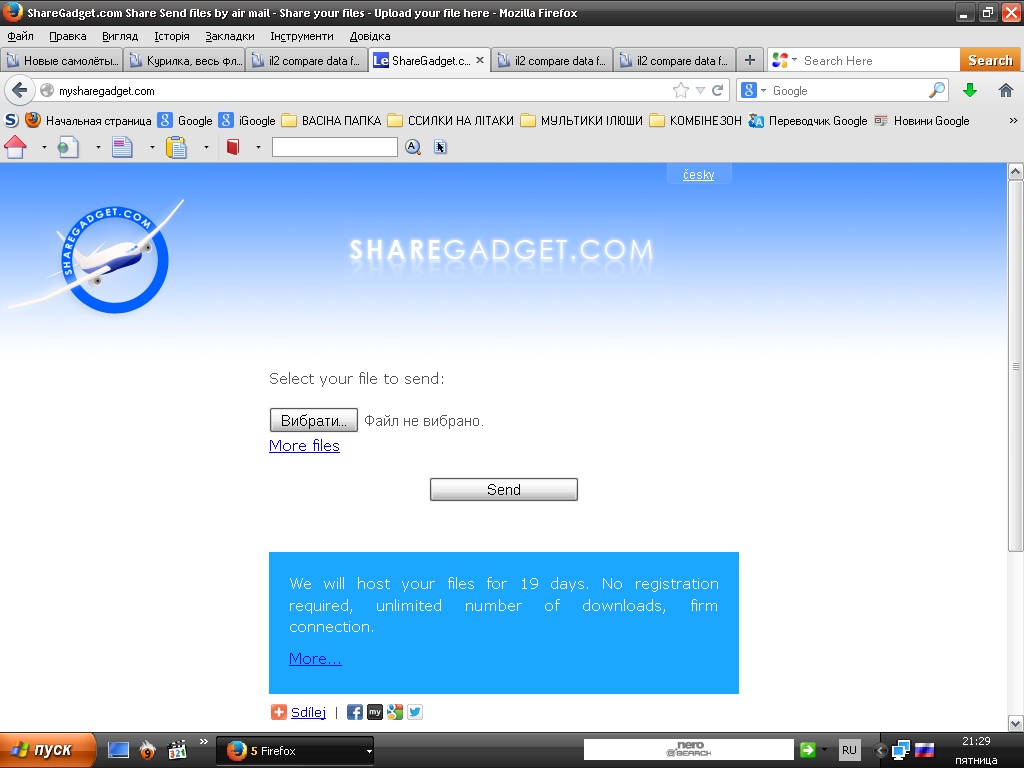Expand the dropdown beside the globe page icon

(x=98, y=148)
